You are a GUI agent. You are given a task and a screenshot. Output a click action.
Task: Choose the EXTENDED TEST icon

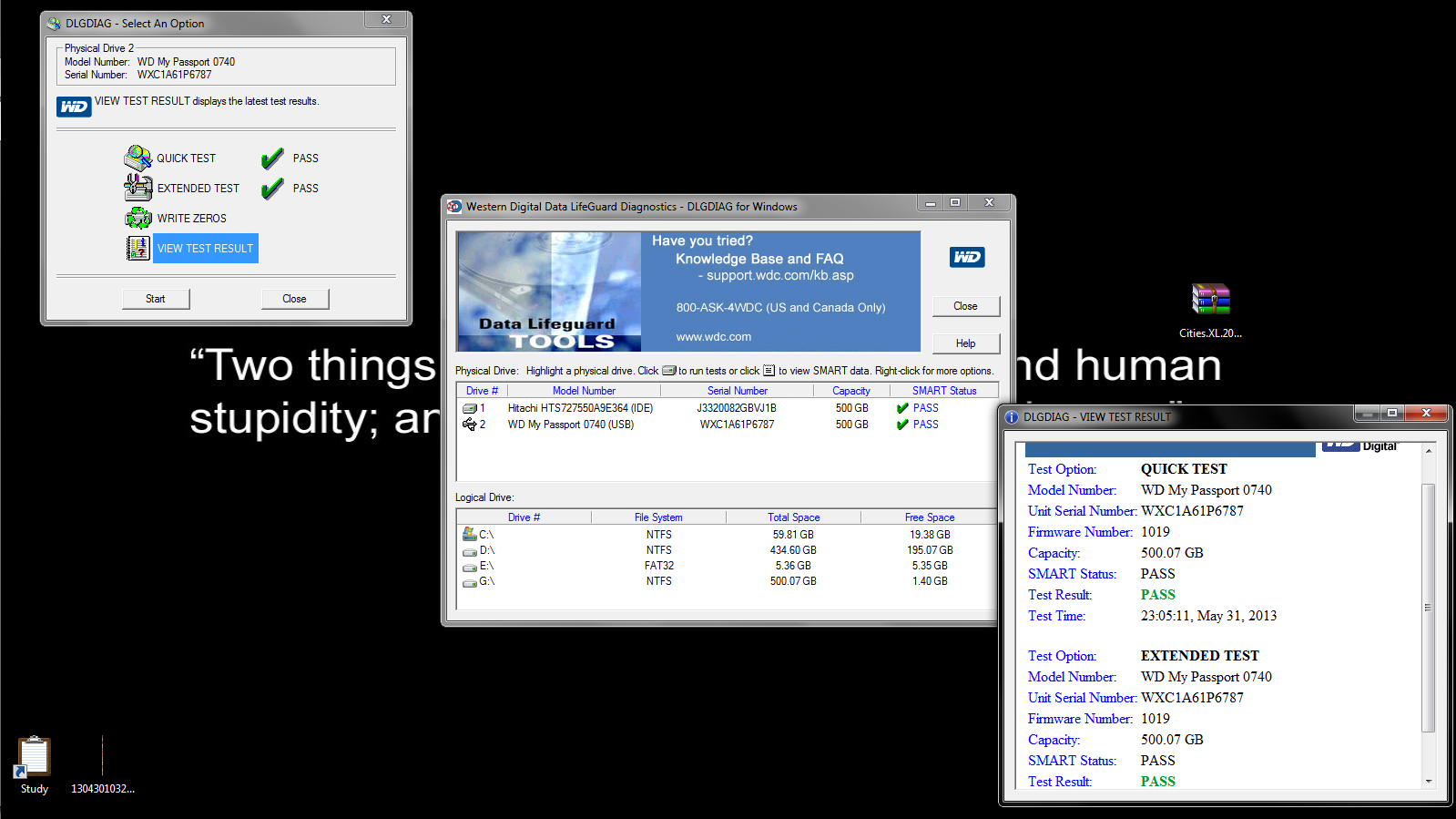click(137, 188)
